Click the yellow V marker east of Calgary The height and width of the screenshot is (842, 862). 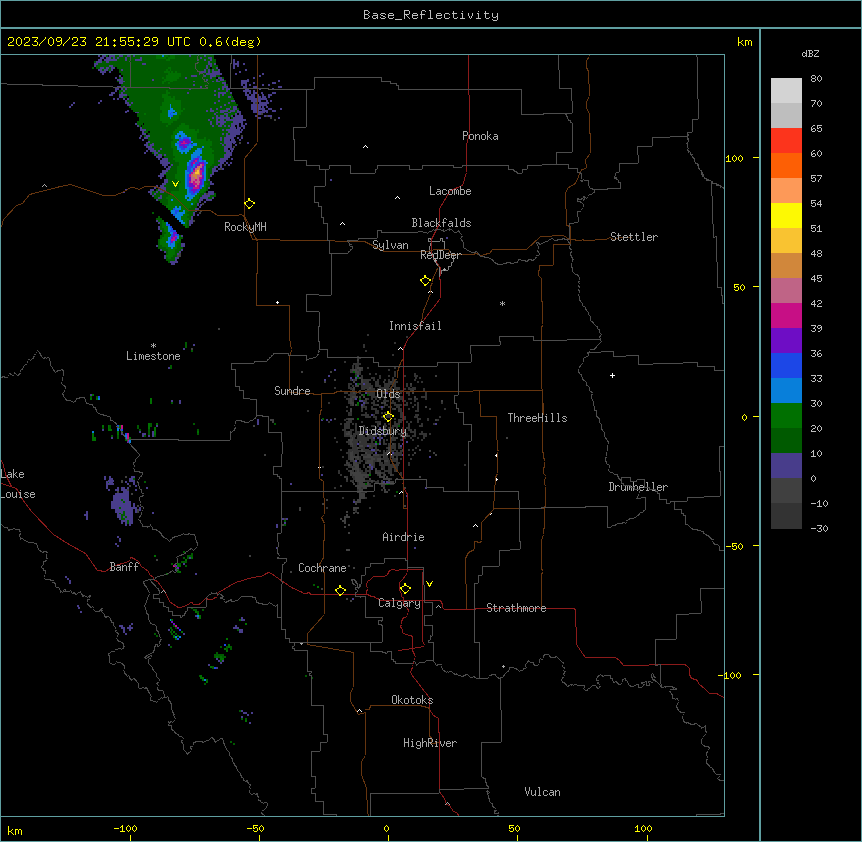429,584
